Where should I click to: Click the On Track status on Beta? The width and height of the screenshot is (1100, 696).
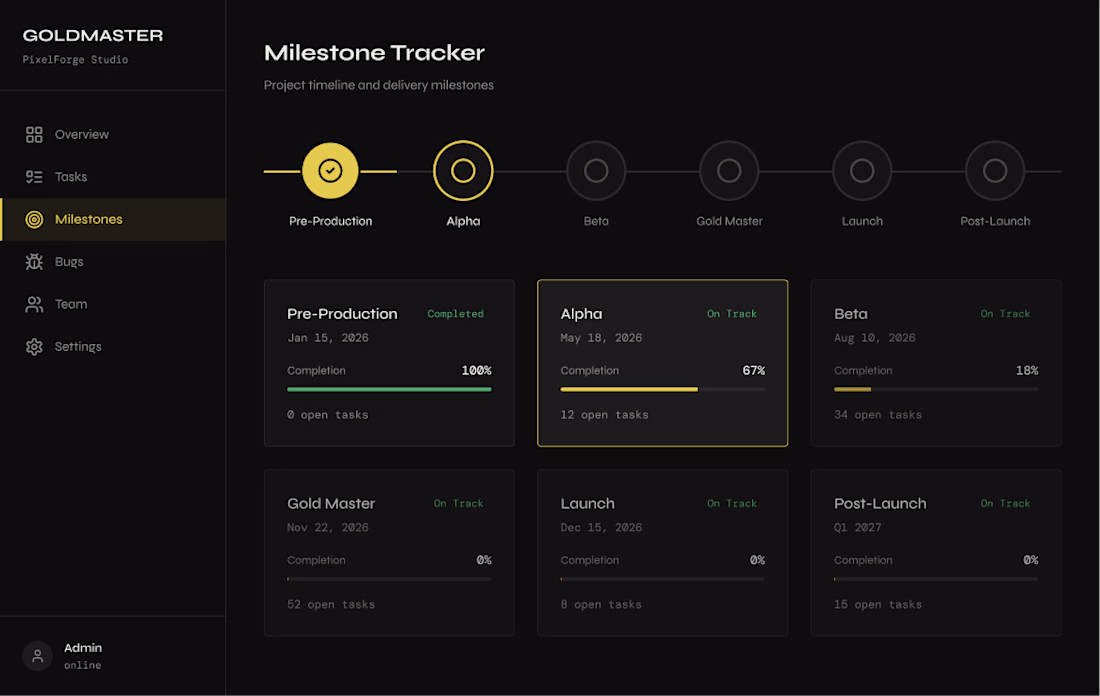[x=1005, y=314]
